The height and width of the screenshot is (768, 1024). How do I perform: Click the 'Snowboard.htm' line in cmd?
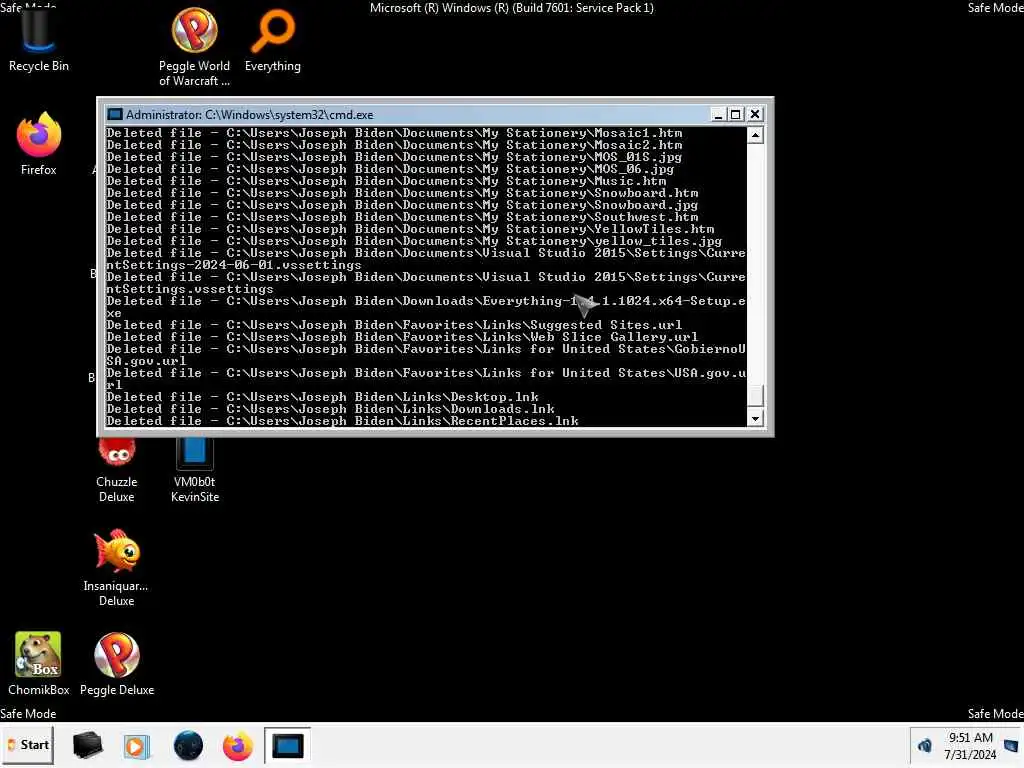(402, 193)
